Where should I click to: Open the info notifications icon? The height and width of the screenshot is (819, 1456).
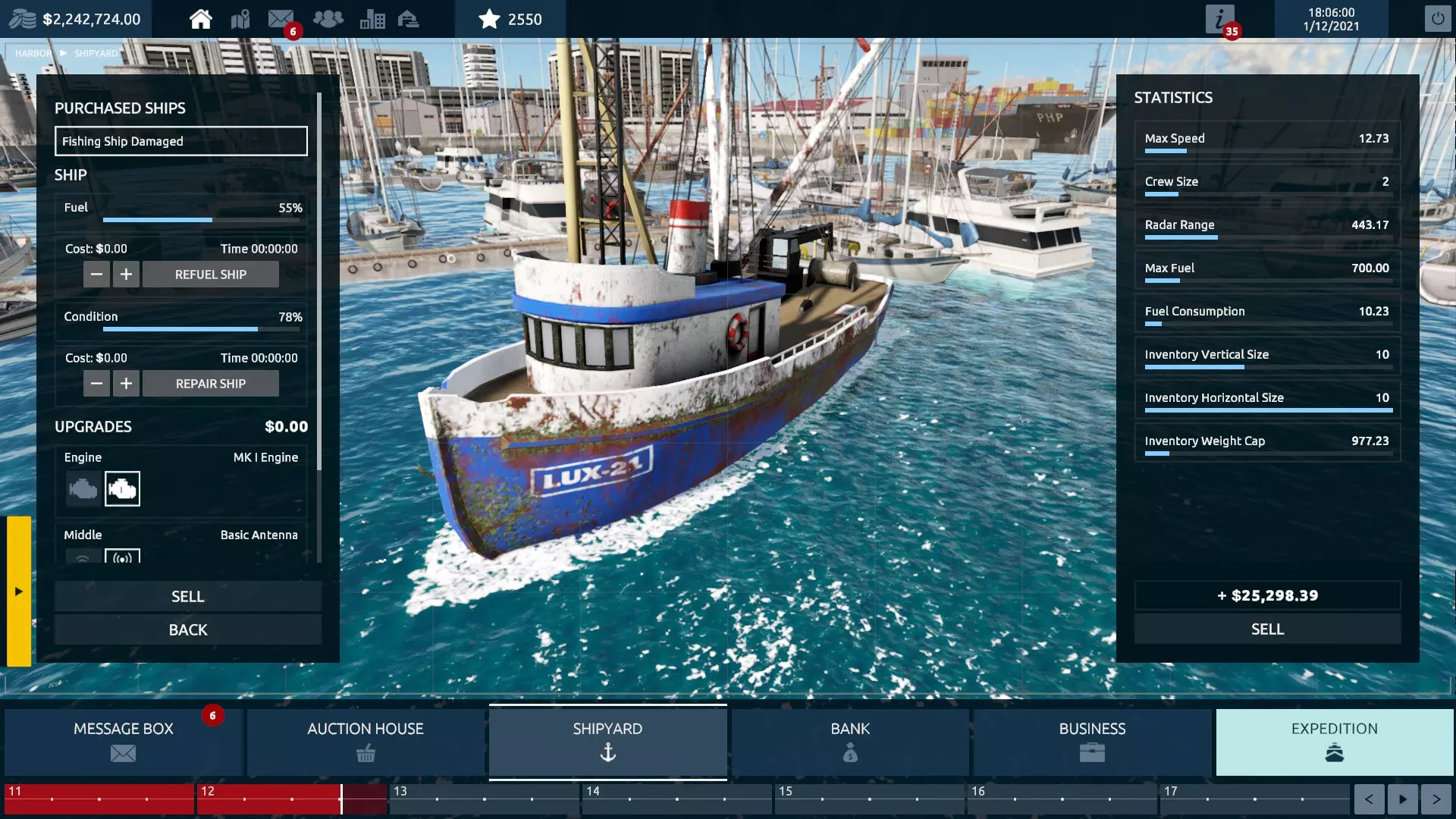coord(1219,19)
